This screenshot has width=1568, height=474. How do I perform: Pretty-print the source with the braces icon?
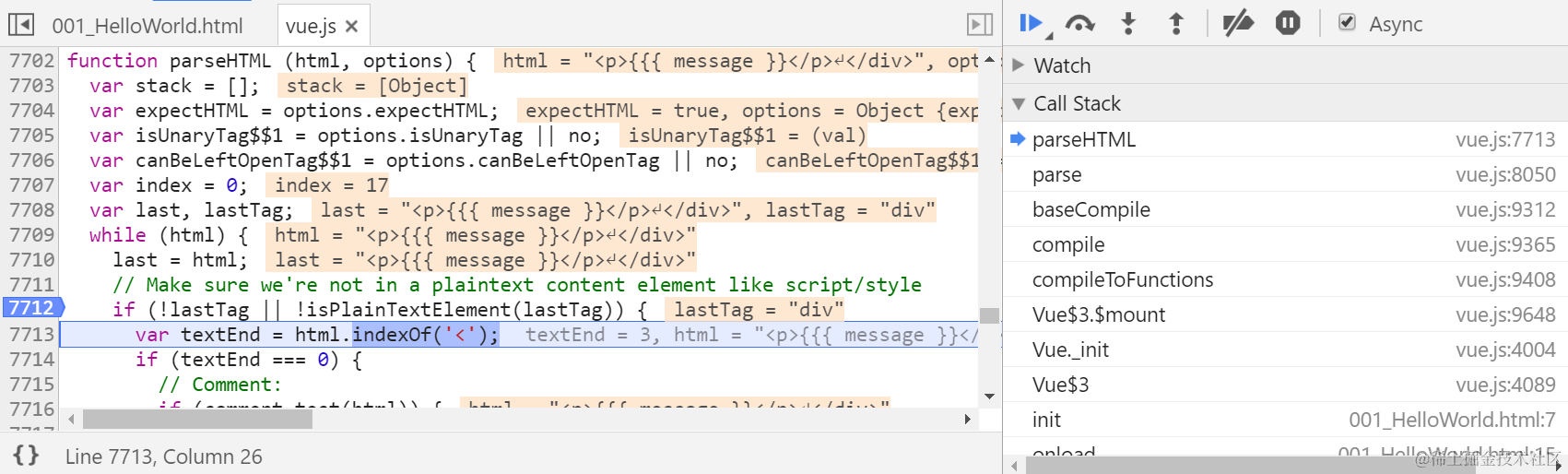[x=26, y=455]
